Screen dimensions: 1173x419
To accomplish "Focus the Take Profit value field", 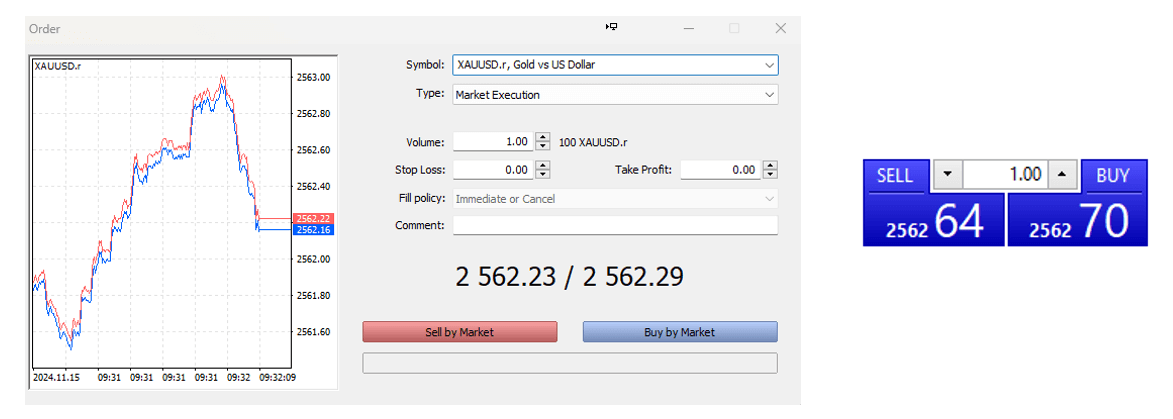I will 720,170.
